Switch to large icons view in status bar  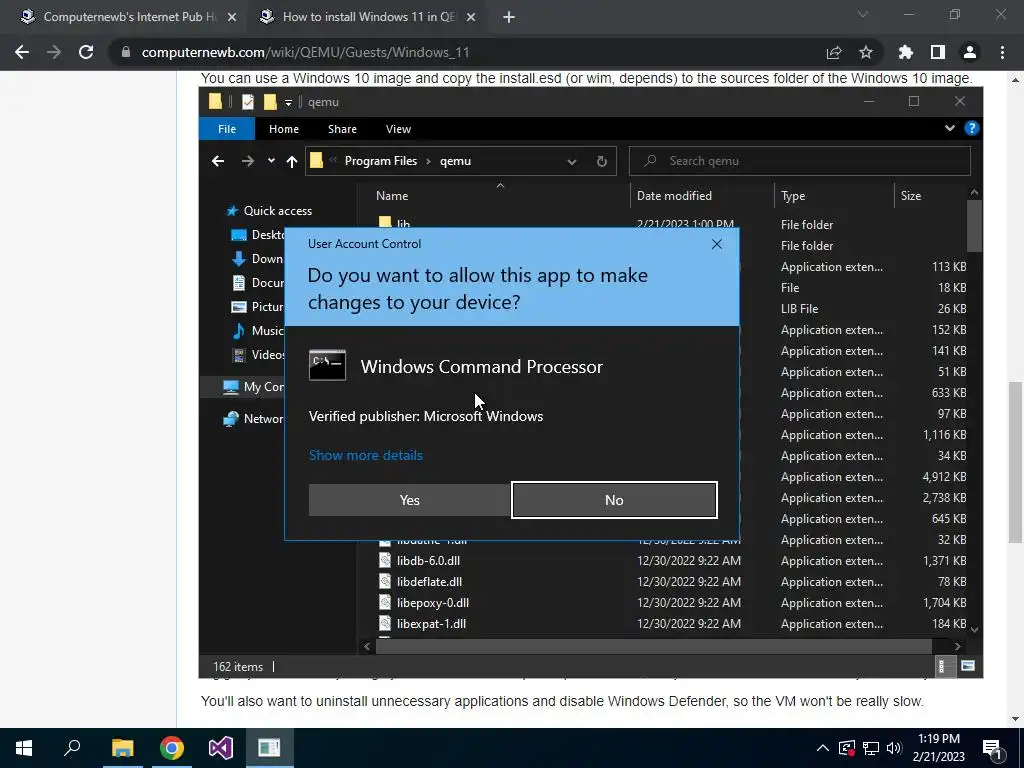pos(968,666)
